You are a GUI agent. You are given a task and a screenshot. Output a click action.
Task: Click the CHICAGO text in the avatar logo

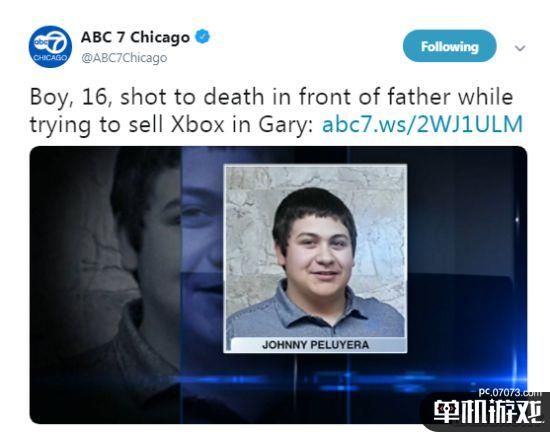[50, 58]
